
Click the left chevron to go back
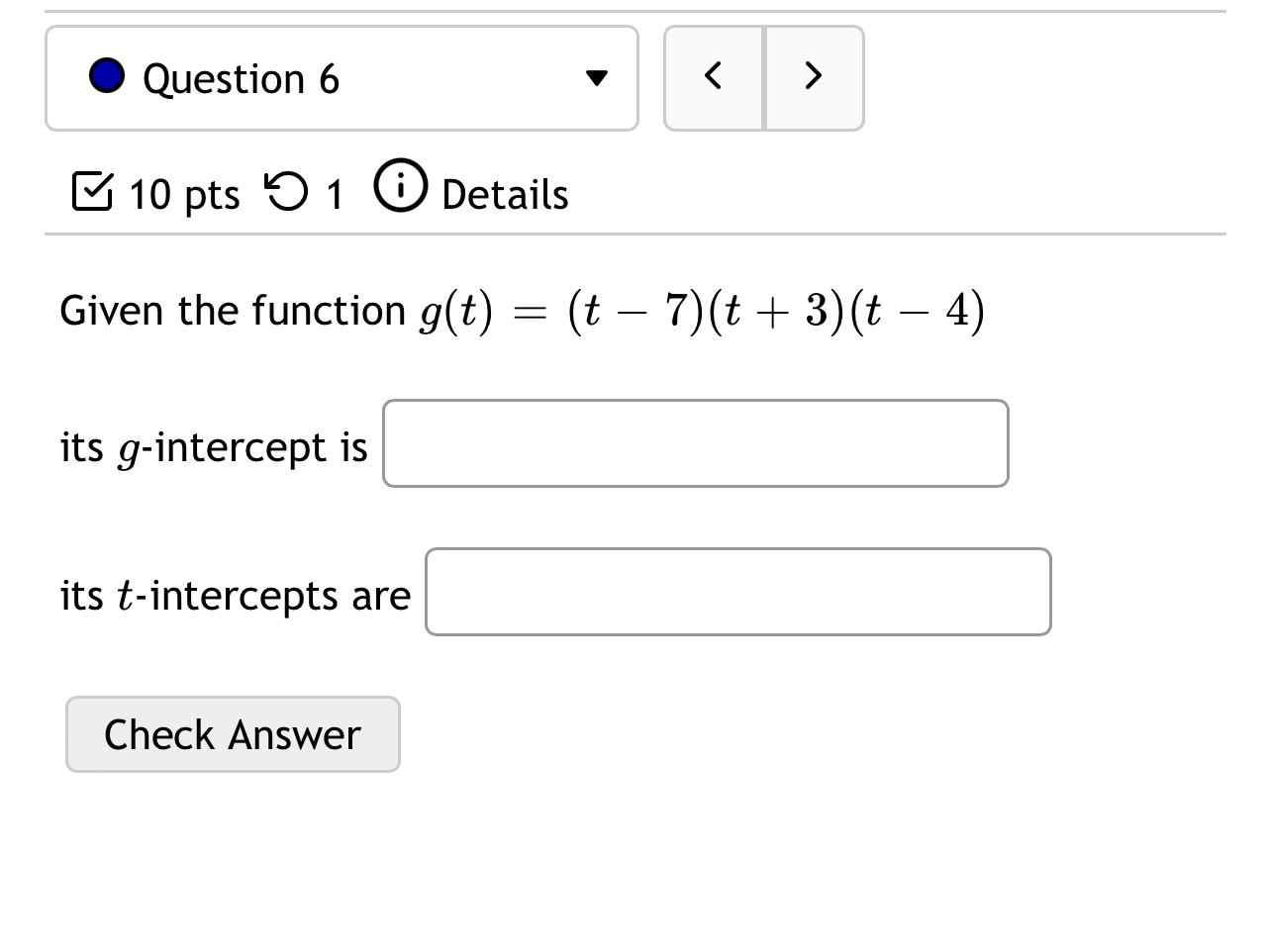(x=713, y=75)
